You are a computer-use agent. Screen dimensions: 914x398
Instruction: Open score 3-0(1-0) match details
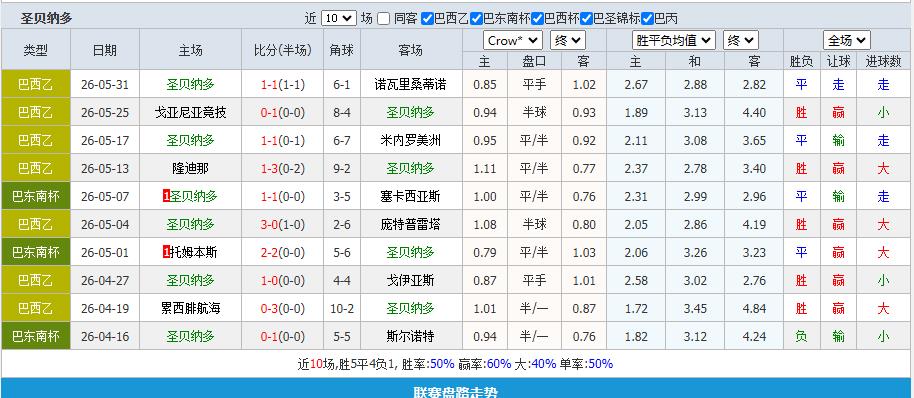pos(283,225)
